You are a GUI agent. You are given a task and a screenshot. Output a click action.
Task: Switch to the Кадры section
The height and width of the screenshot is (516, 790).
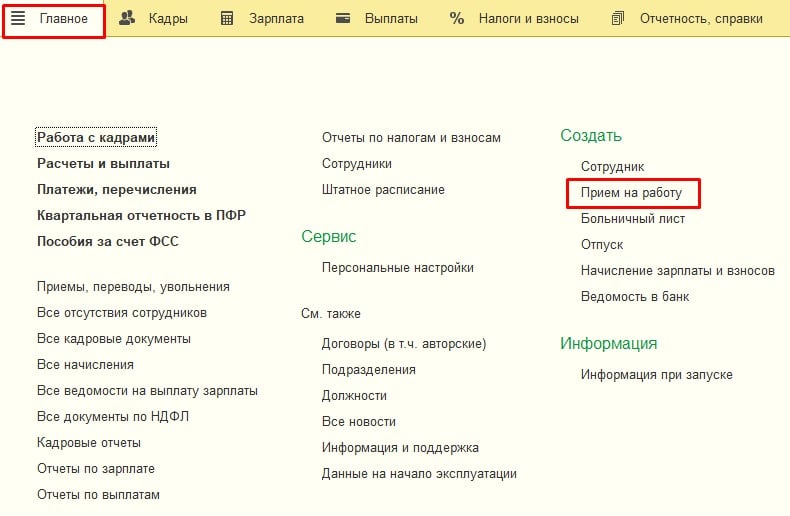(x=167, y=19)
